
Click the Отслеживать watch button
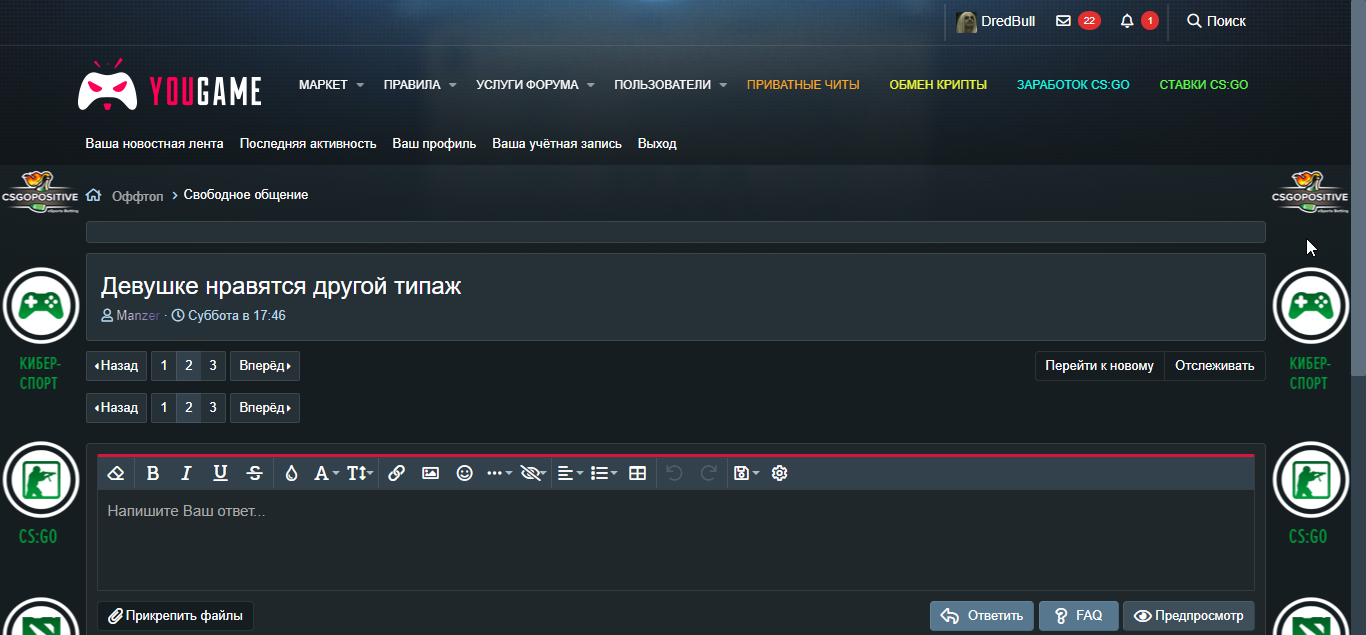pyautogui.click(x=1215, y=366)
